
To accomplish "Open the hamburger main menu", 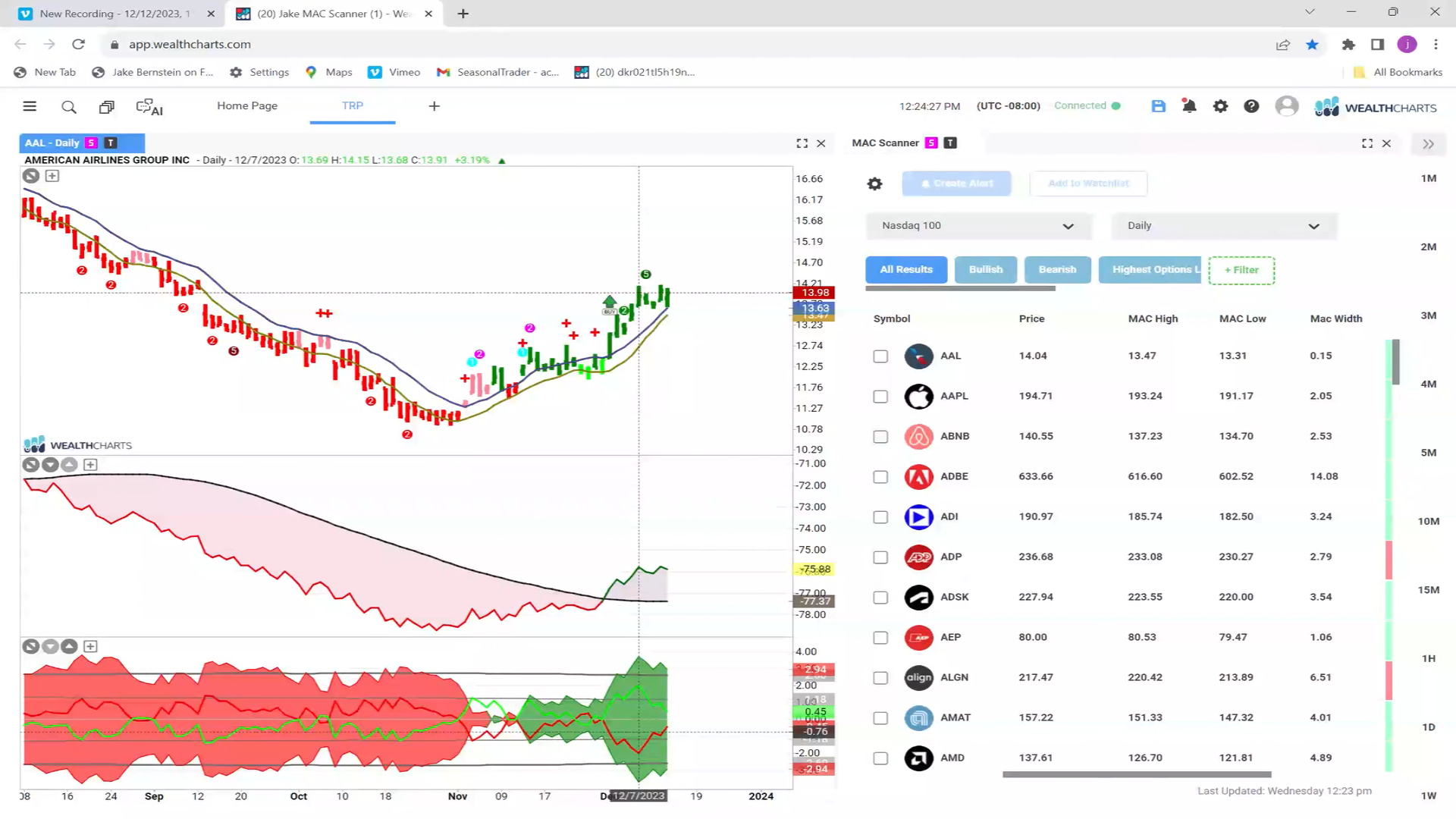I will [30, 106].
